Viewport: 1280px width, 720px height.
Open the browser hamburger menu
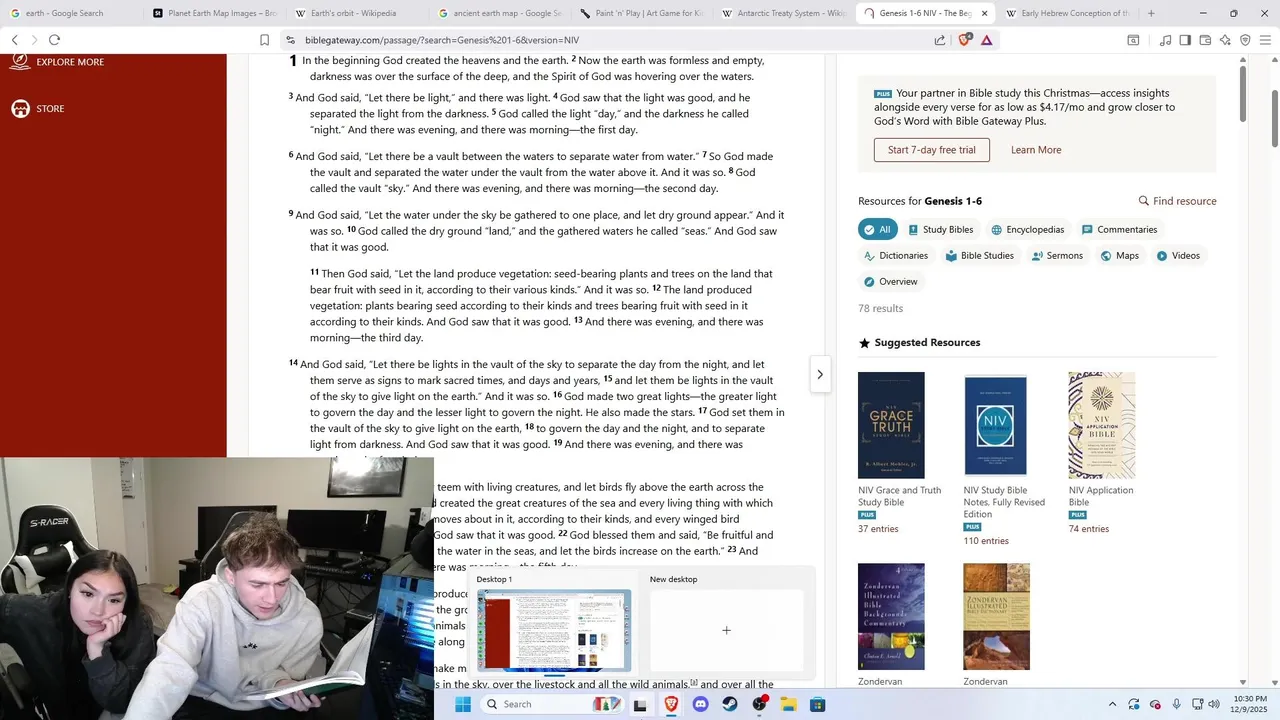pyautogui.click(x=1265, y=40)
